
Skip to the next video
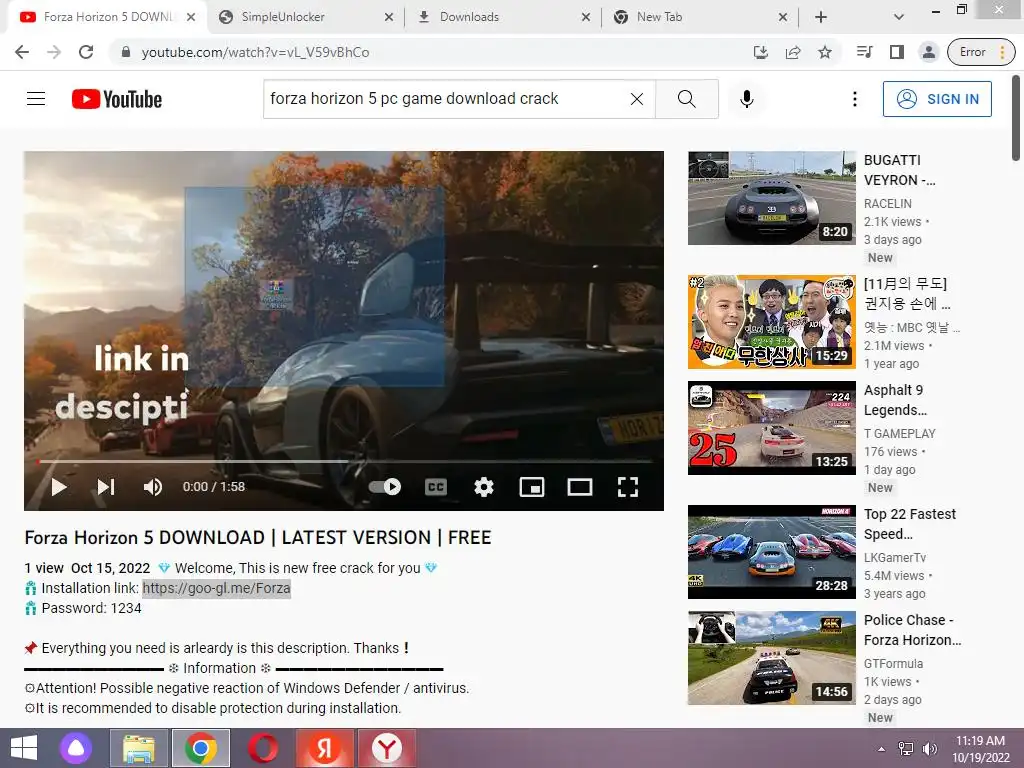(x=106, y=487)
